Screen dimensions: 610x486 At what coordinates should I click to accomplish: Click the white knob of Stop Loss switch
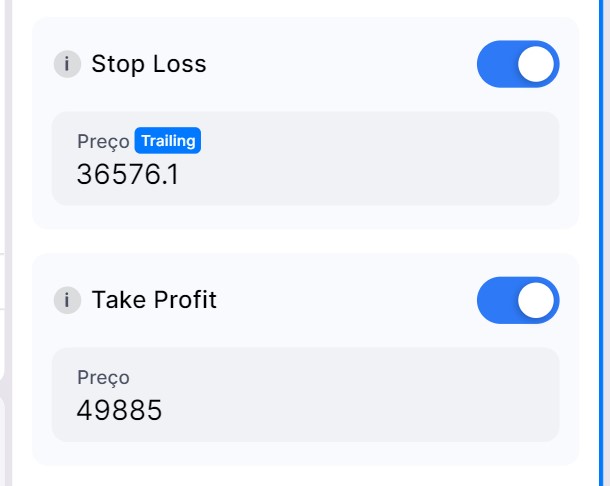[x=536, y=64]
